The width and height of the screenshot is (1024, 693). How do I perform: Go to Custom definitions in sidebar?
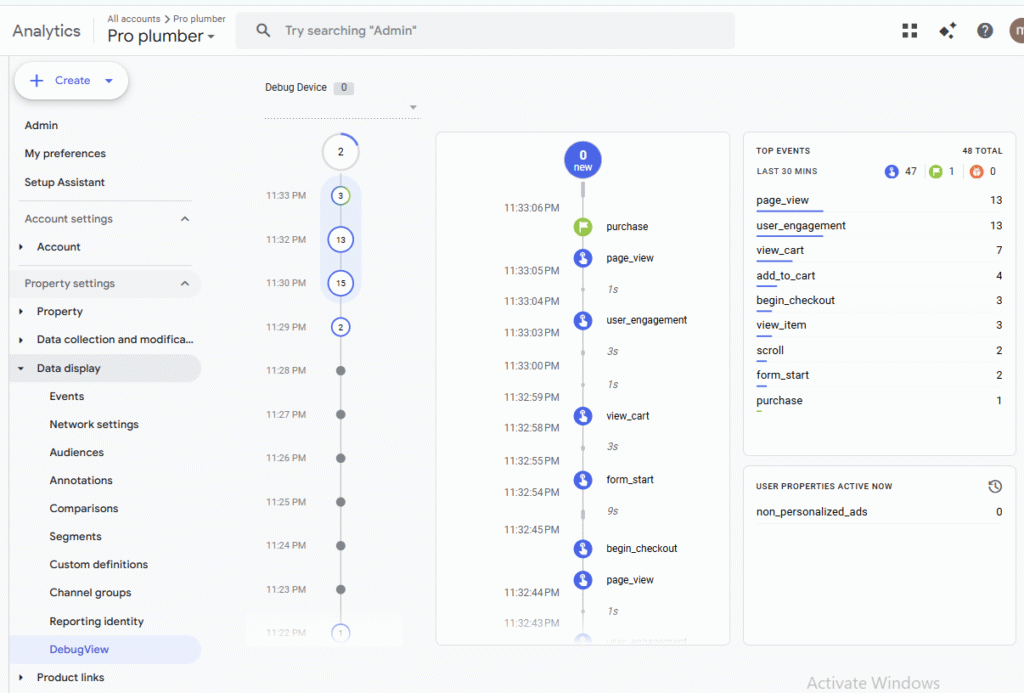click(99, 565)
